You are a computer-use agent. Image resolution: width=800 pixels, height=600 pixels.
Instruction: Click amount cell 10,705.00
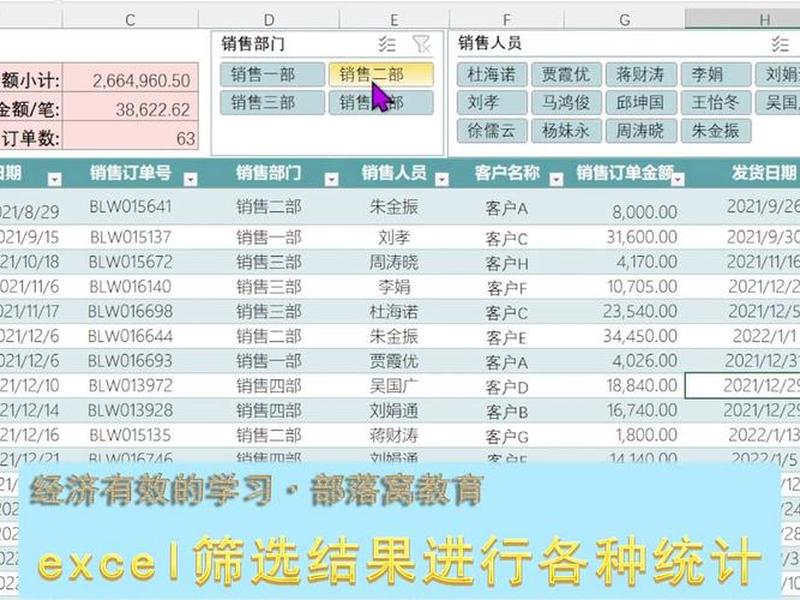pos(624,287)
